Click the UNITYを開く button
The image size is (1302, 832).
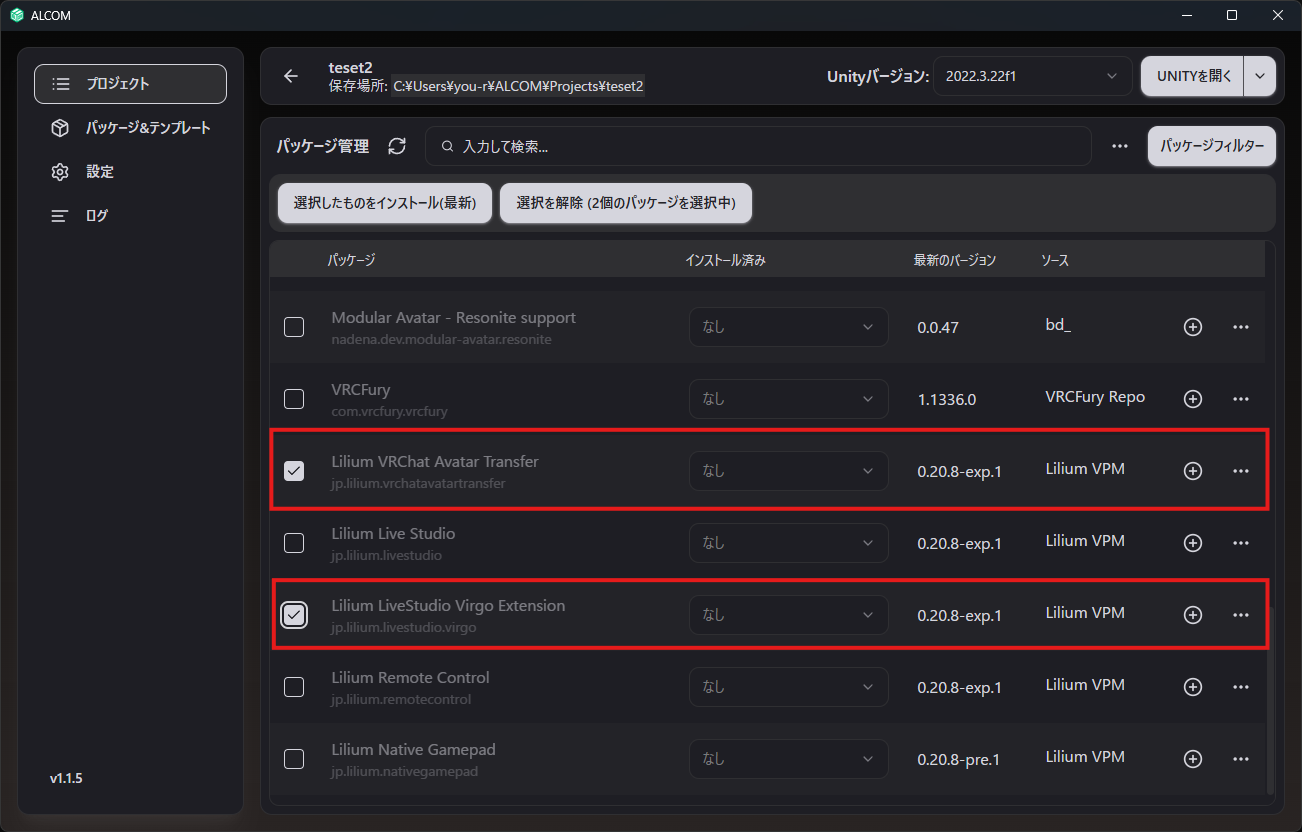[x=1193, y=76]
